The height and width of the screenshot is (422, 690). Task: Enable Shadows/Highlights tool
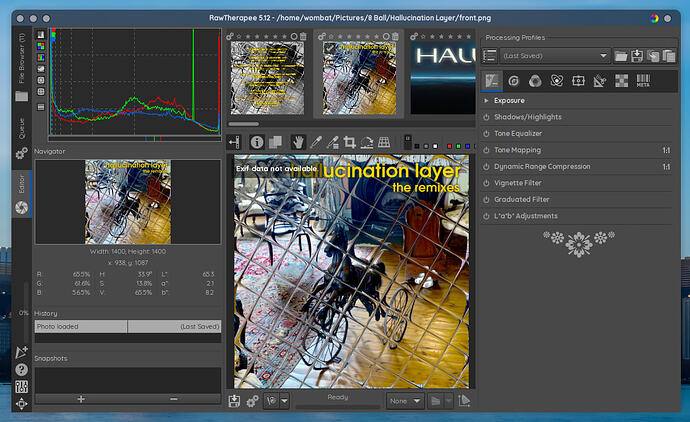[486, 117]
